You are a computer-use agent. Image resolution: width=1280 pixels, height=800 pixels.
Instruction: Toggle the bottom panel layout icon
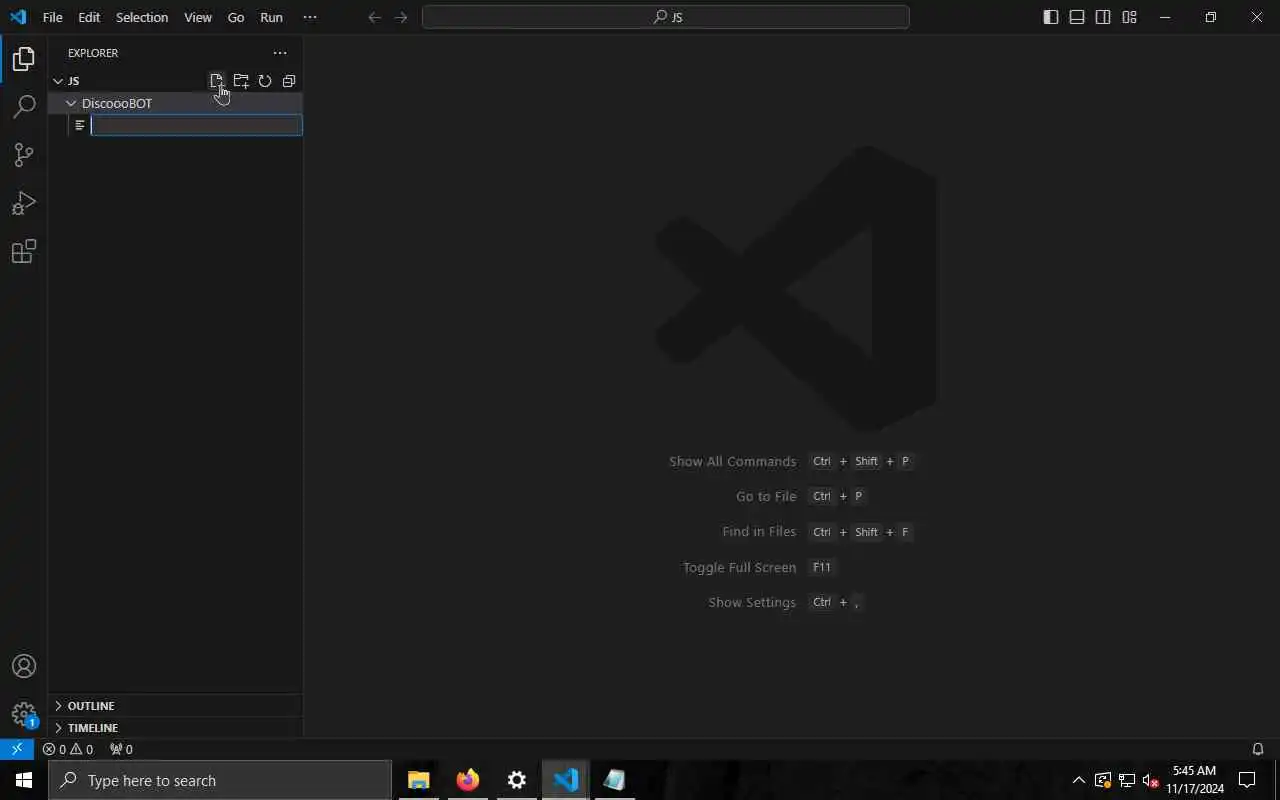click(1077, 17)
